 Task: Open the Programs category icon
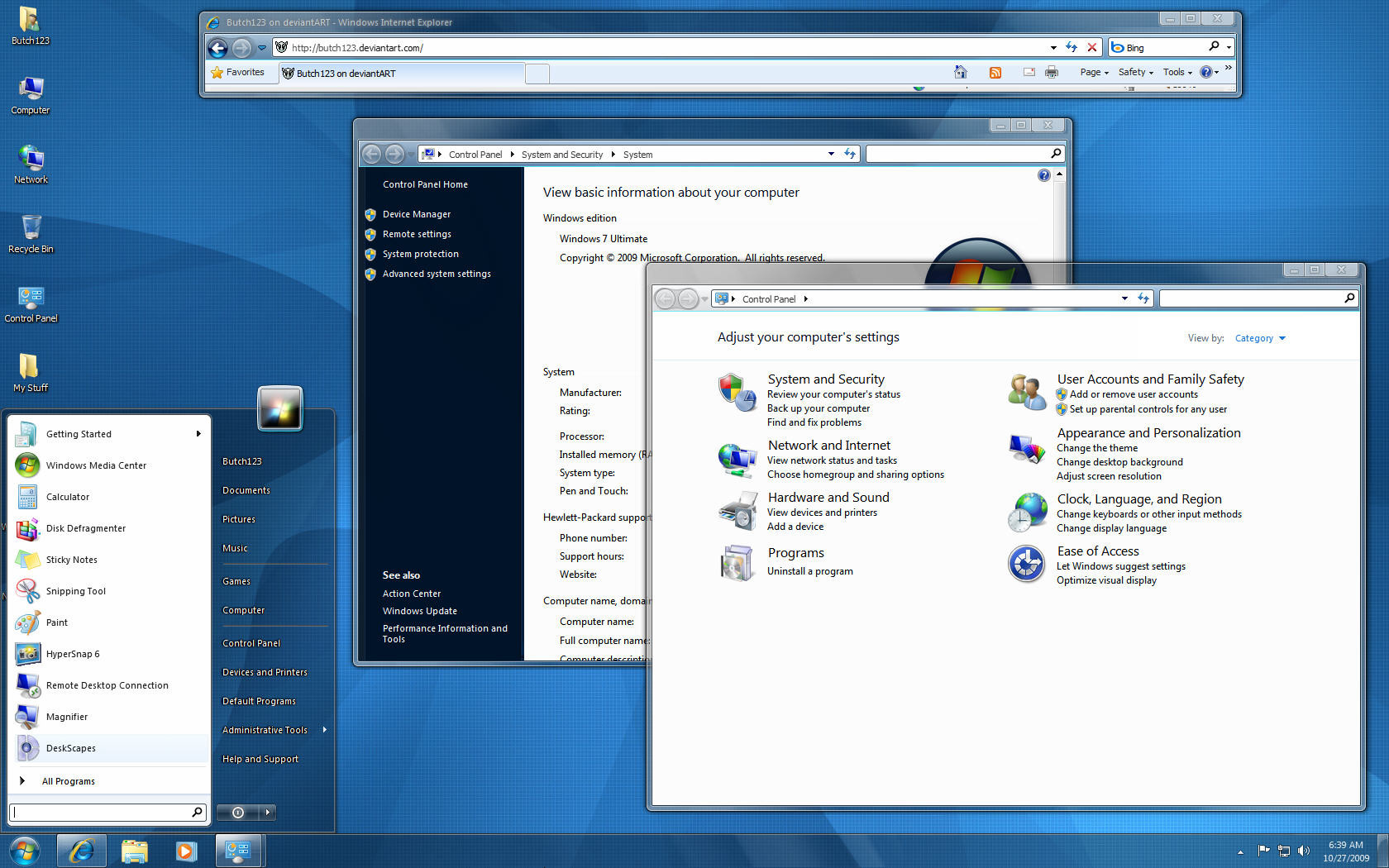[x=737, y=563]
